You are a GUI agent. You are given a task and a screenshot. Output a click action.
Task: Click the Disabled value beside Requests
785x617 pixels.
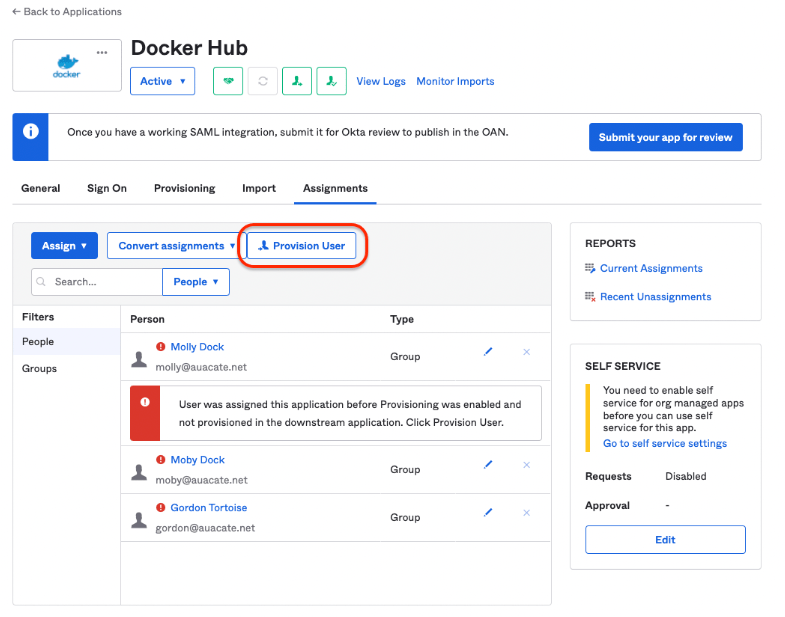pyautogui.click(x=685, y=476)
